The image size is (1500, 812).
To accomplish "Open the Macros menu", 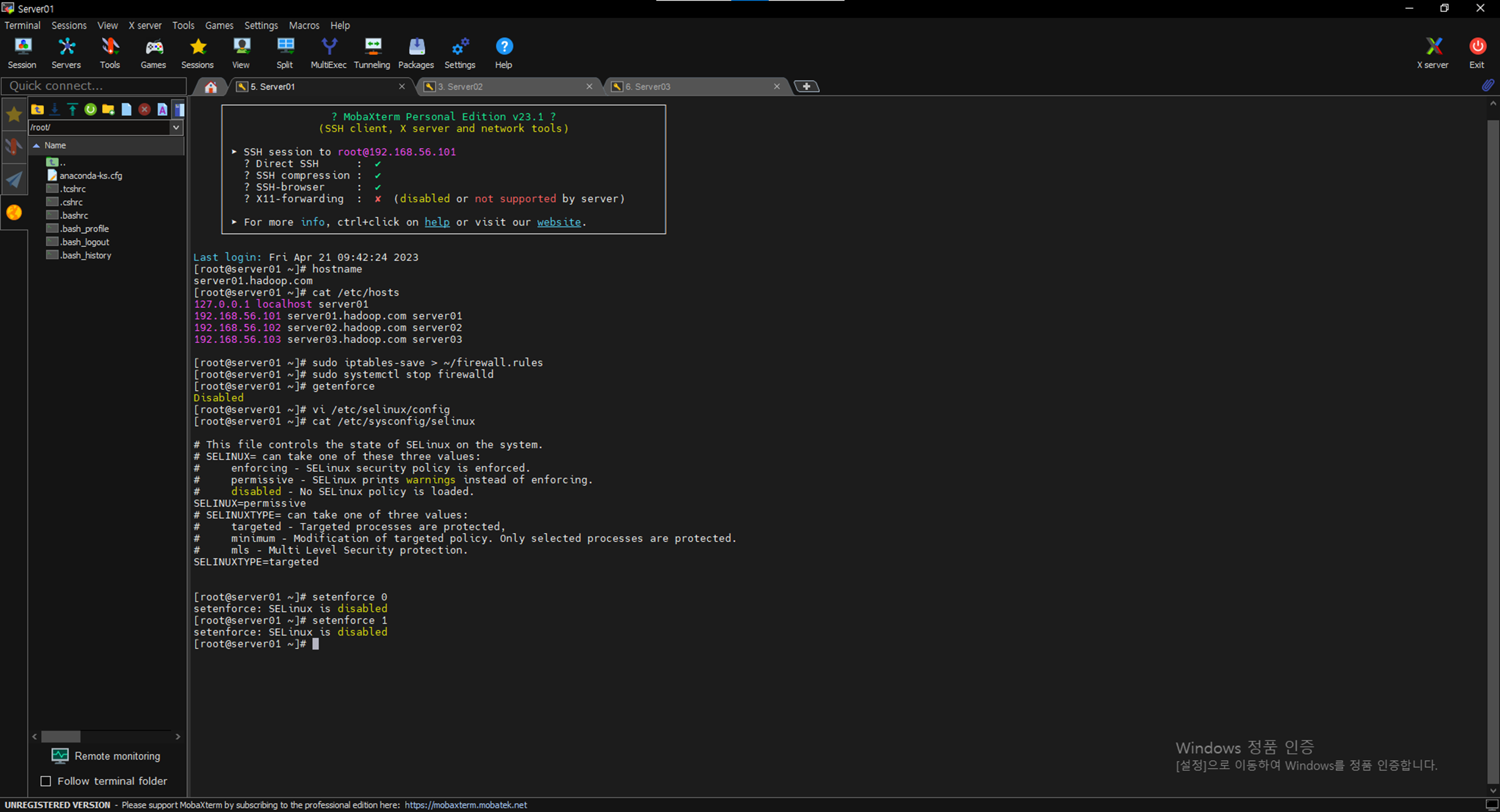I will tap(304, 25).
